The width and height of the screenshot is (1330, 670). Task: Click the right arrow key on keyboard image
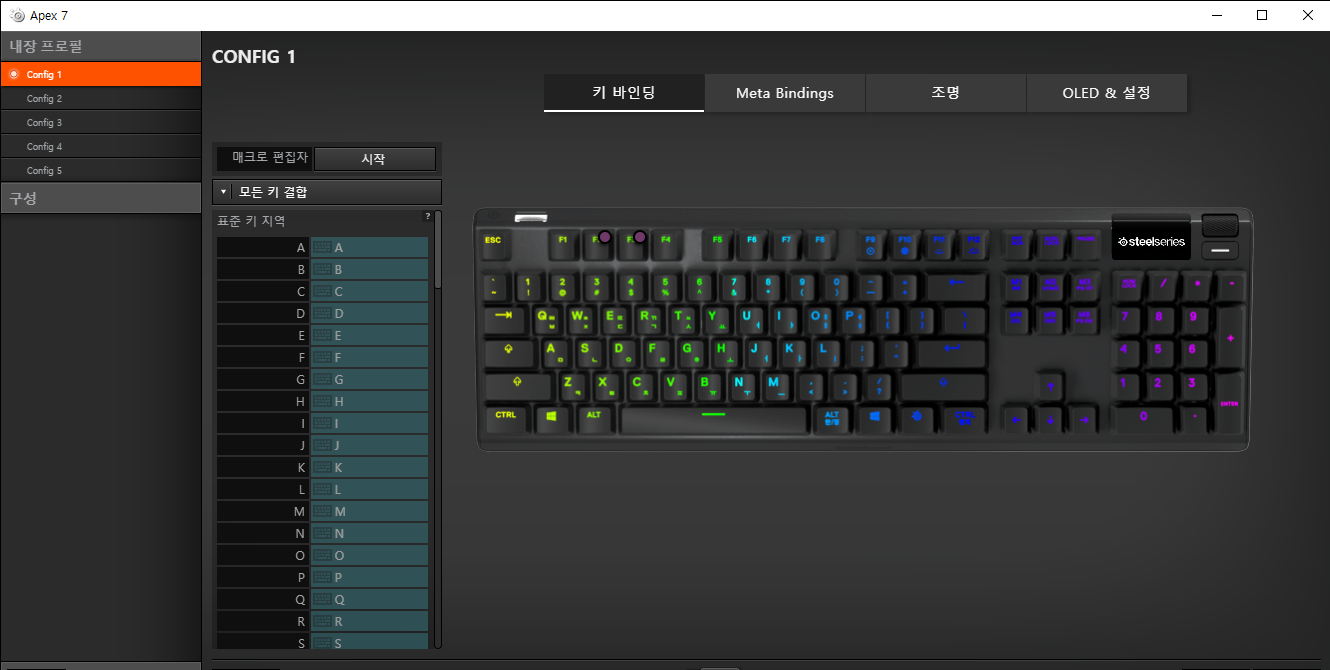tap(1084, 419)
